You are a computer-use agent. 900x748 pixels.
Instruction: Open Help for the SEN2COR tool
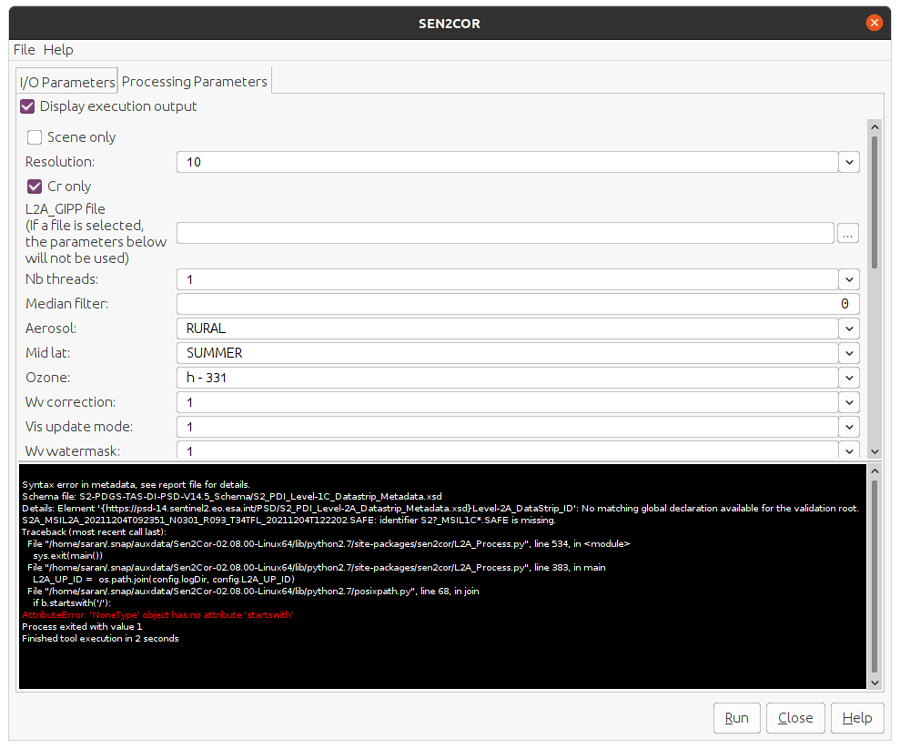click(857, 718)
